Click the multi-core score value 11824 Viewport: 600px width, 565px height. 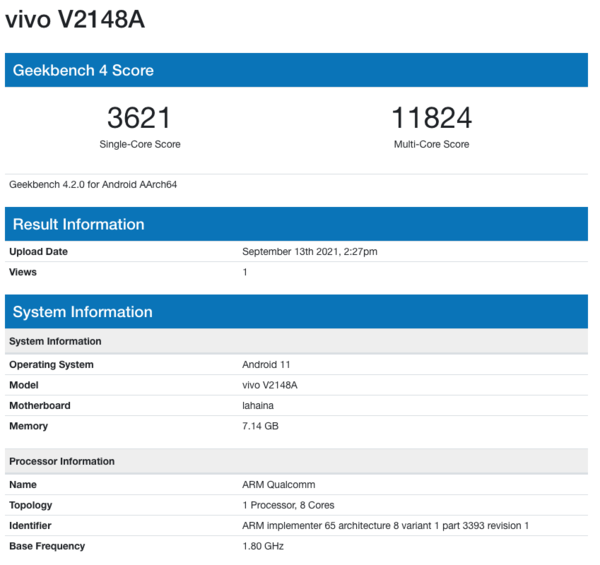[431, 118]
